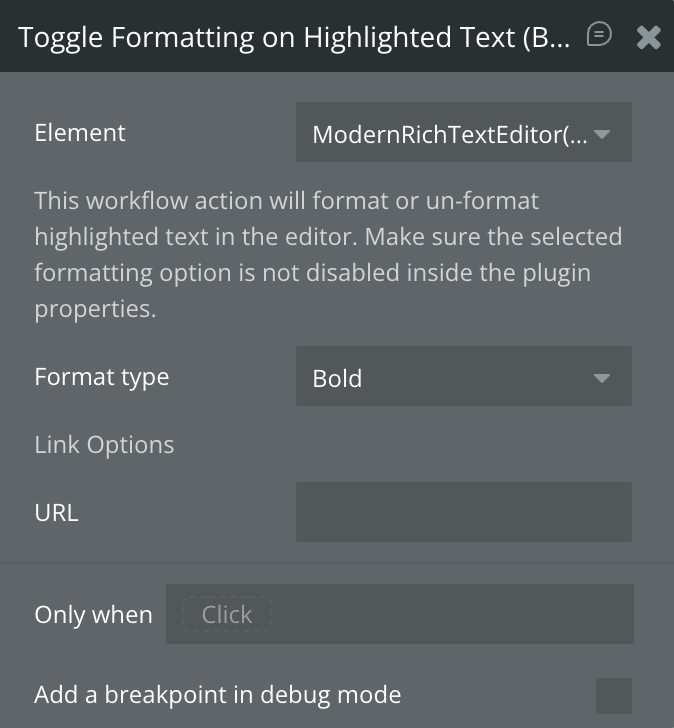Click the 'Only when' condition label
Viewport: 674px width, 728px height.
click(x=93, y=614)
